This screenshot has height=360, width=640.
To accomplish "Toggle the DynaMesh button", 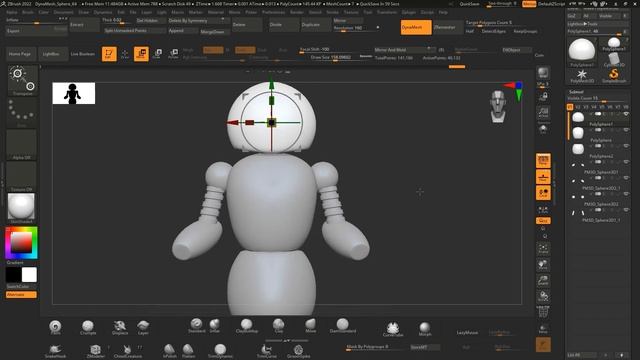I will coord(416,27).
